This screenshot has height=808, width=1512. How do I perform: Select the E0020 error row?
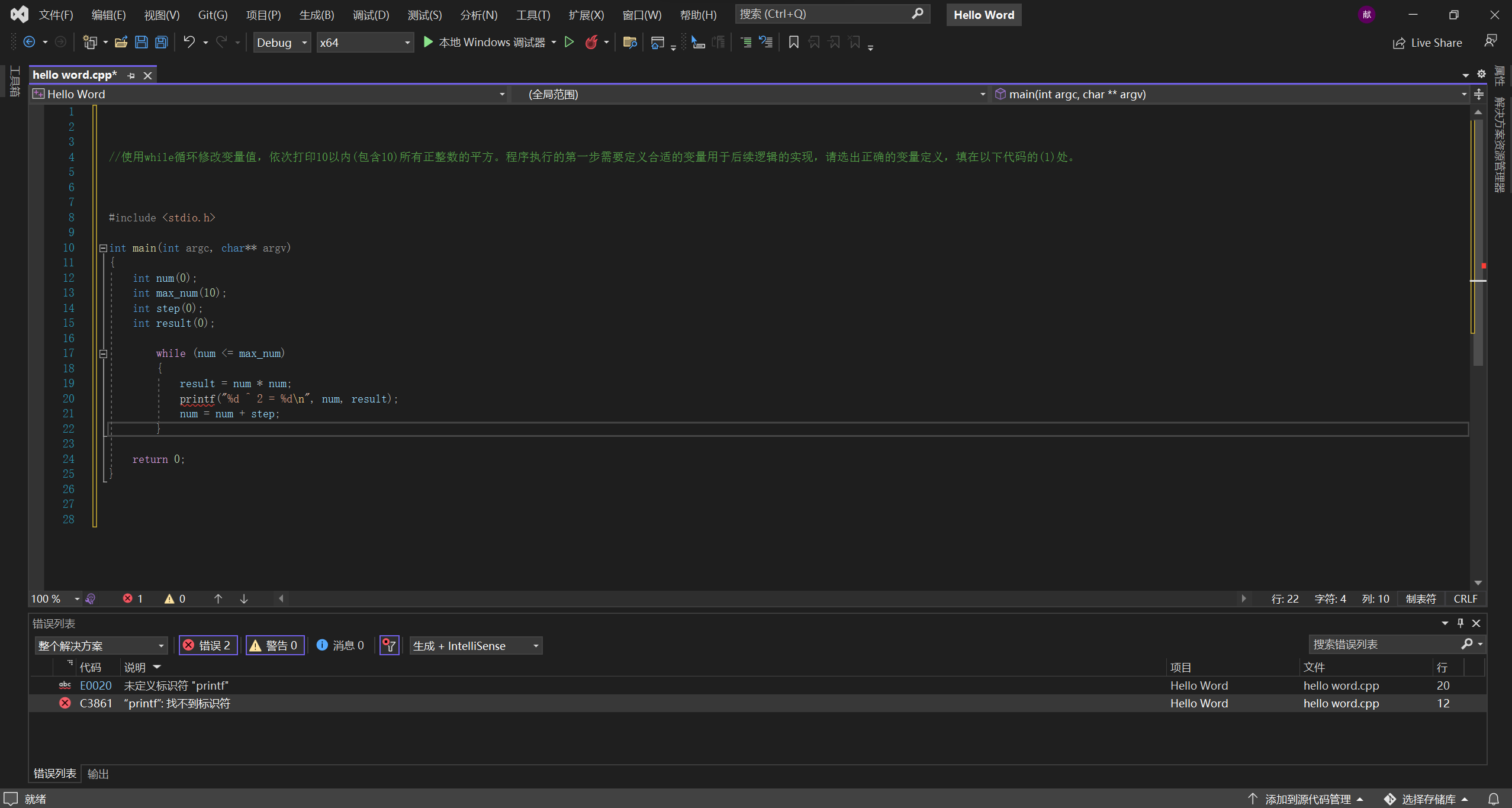757,685
